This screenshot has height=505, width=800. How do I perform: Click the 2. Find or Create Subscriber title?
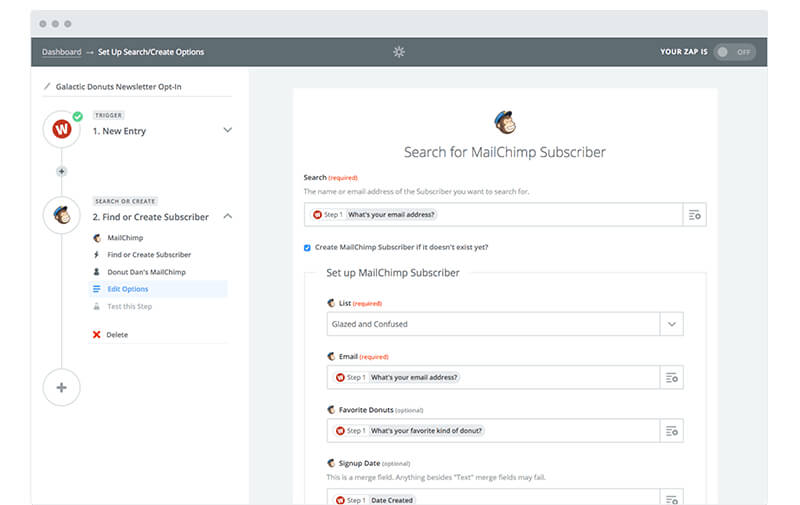151,217
